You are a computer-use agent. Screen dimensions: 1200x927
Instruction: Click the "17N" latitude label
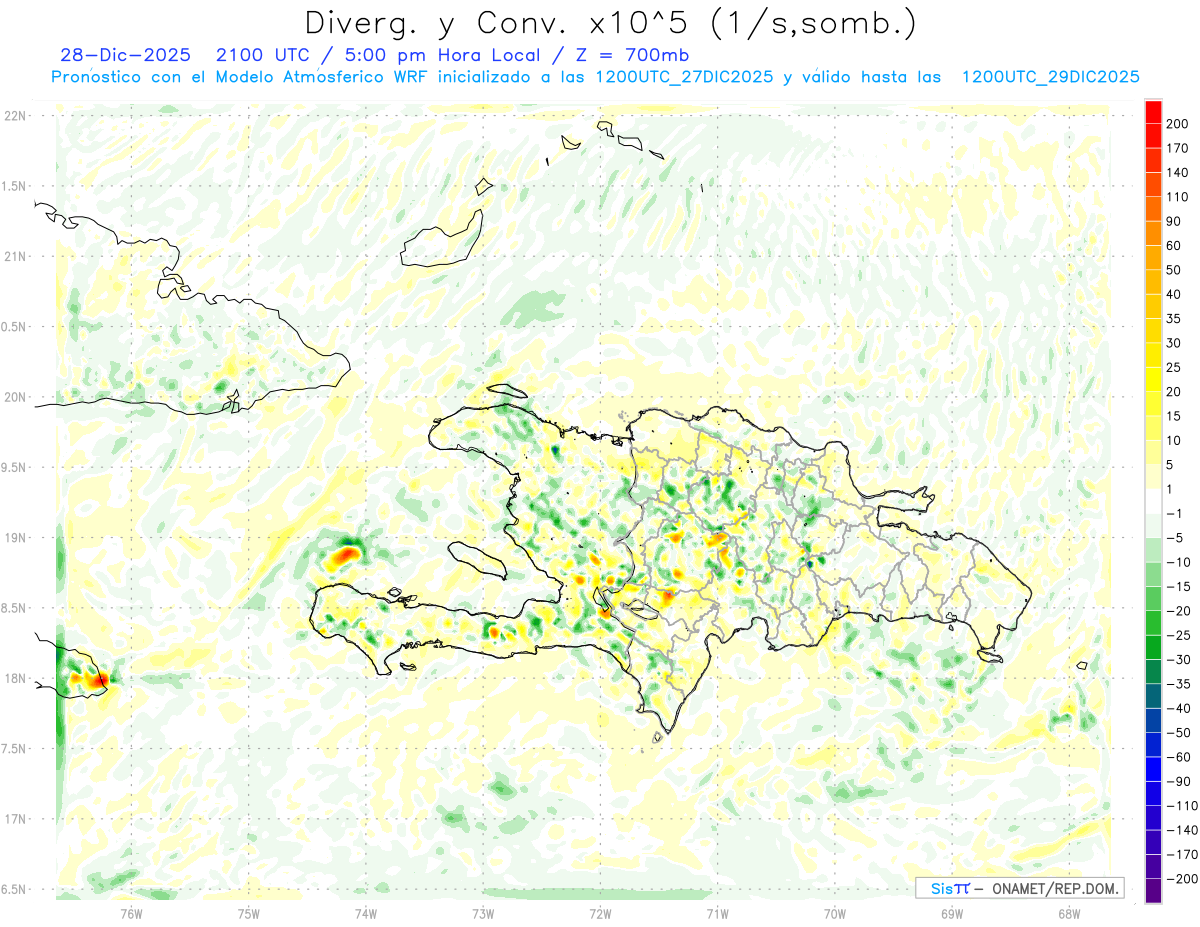click(x=15, y=819)
